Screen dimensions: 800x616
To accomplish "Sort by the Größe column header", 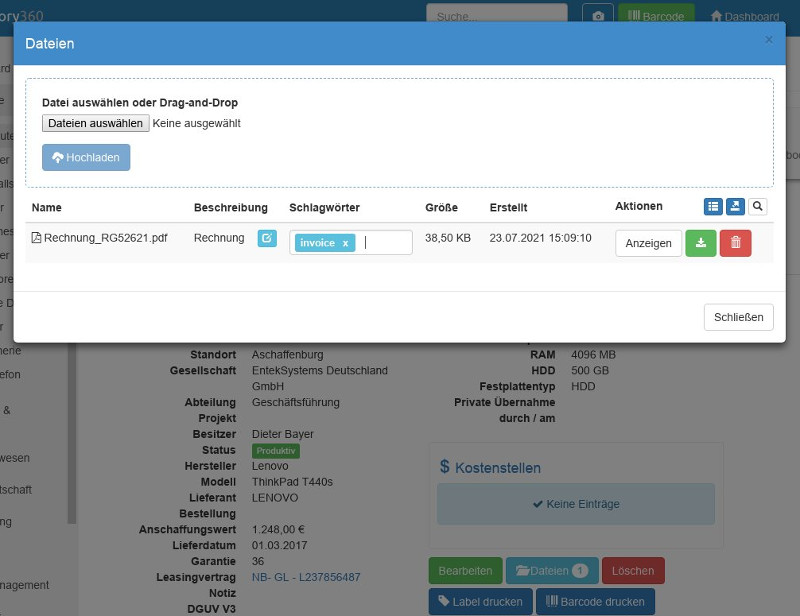I will click(x=441, y=207).
